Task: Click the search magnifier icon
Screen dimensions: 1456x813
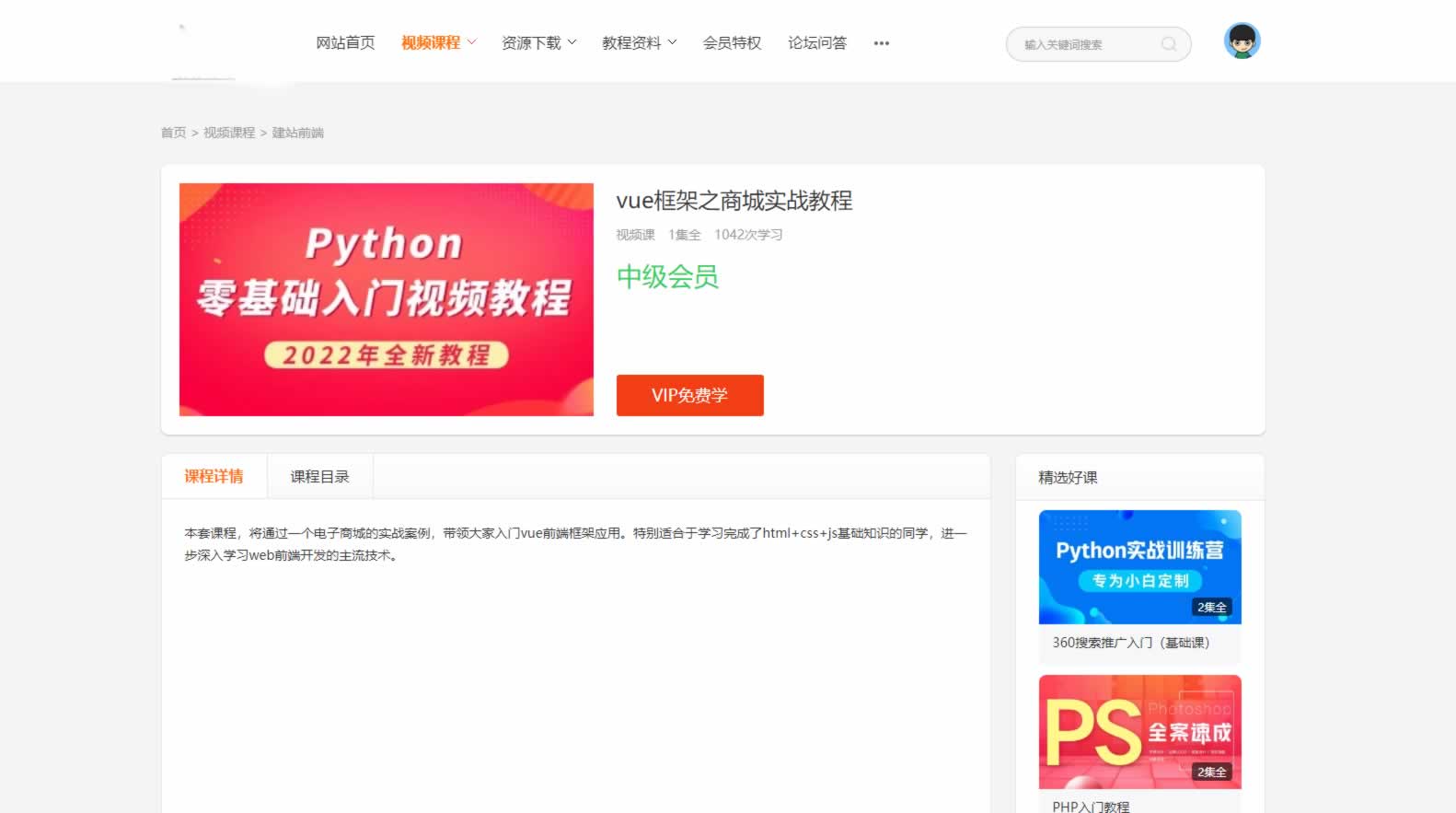Action: pyautogui.click(x=1168, y=44)
